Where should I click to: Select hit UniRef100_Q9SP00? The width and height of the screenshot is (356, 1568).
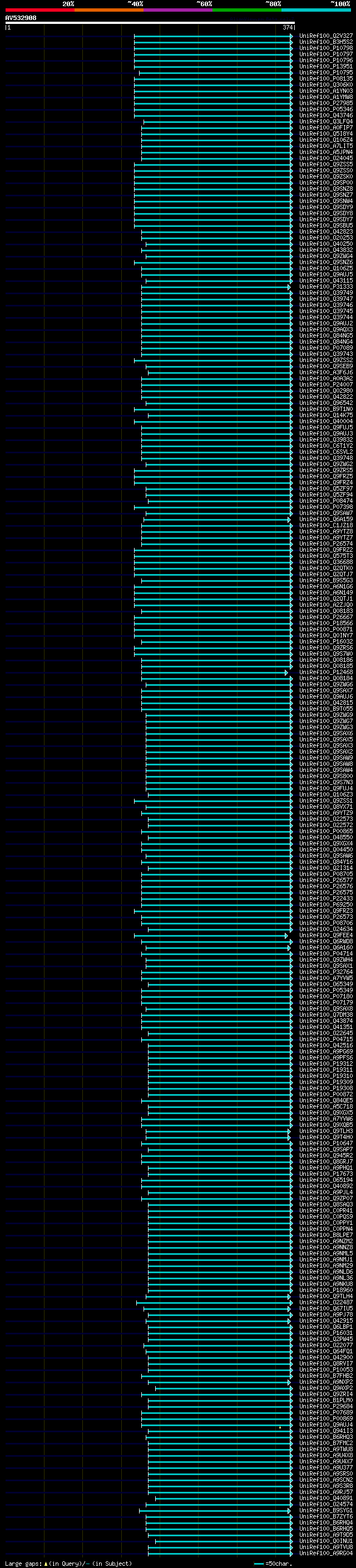325,182
